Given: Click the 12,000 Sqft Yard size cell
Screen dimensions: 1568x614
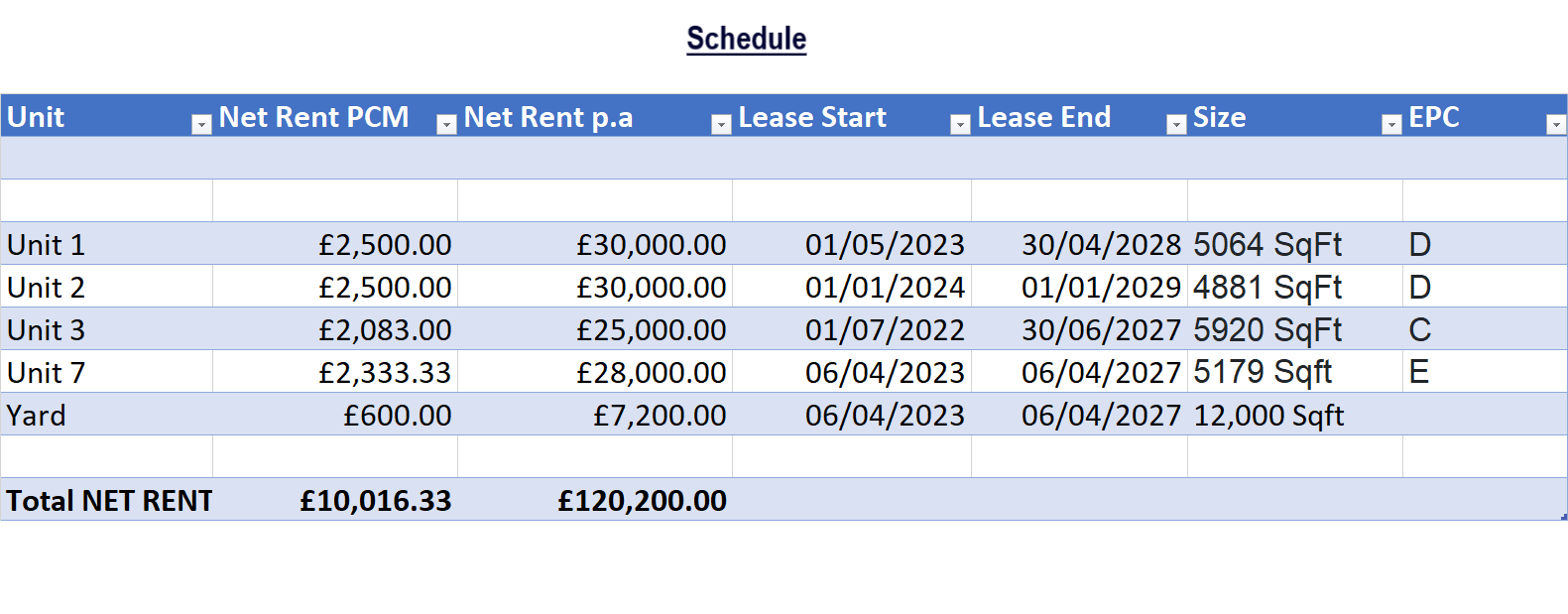Looking at the screenshot, I should [x=1267, y=415].
